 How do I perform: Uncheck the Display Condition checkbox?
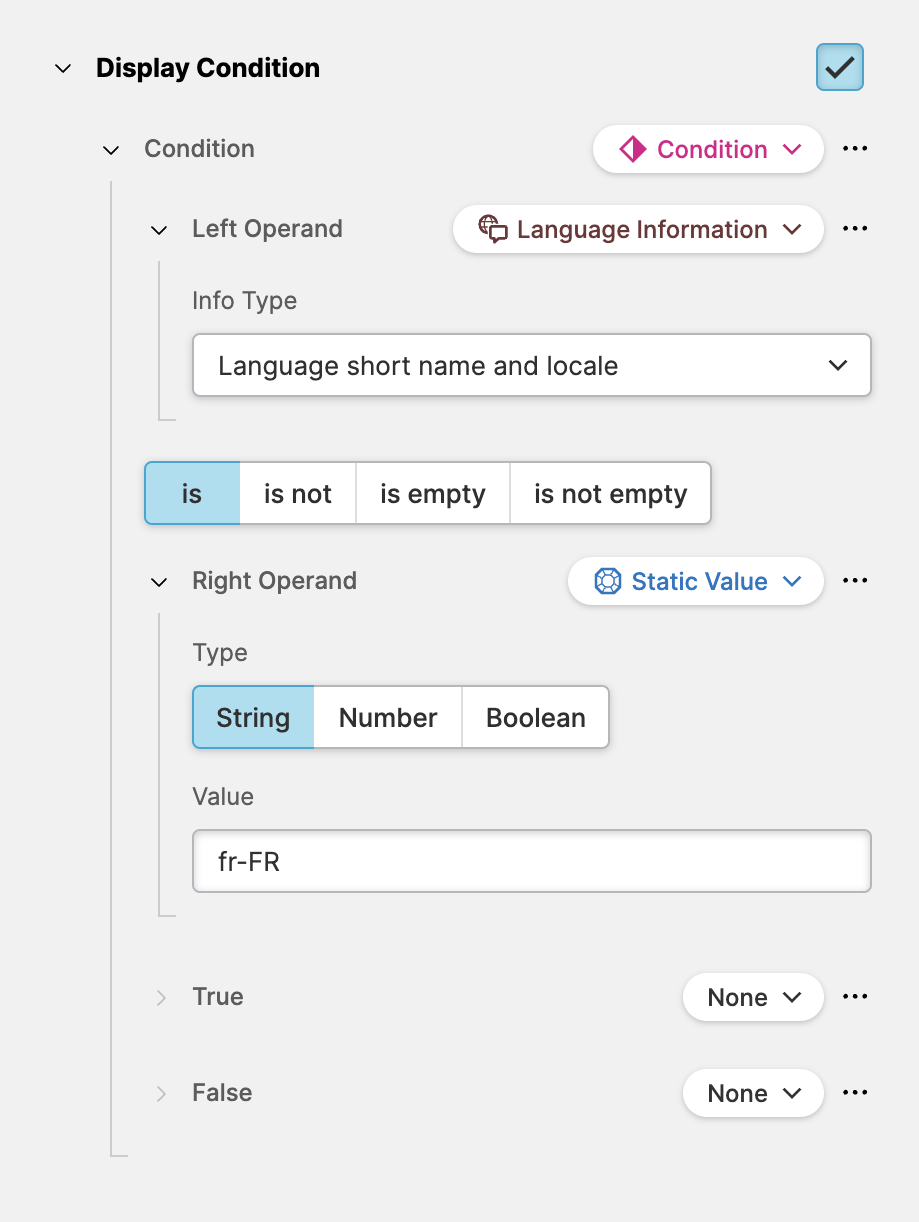pos(839,68)
